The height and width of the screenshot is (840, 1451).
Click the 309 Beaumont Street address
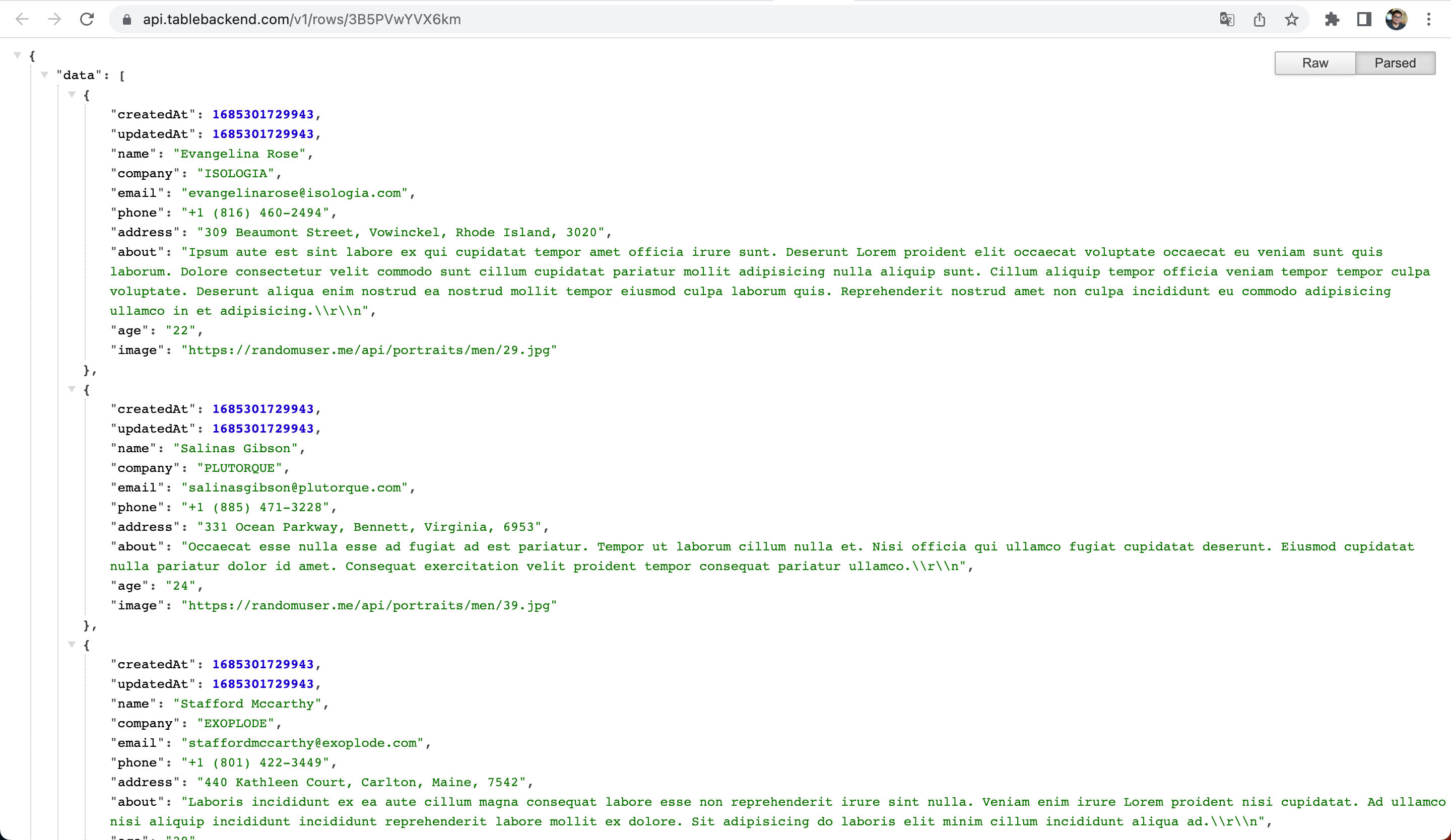click(x=401, y=232)
